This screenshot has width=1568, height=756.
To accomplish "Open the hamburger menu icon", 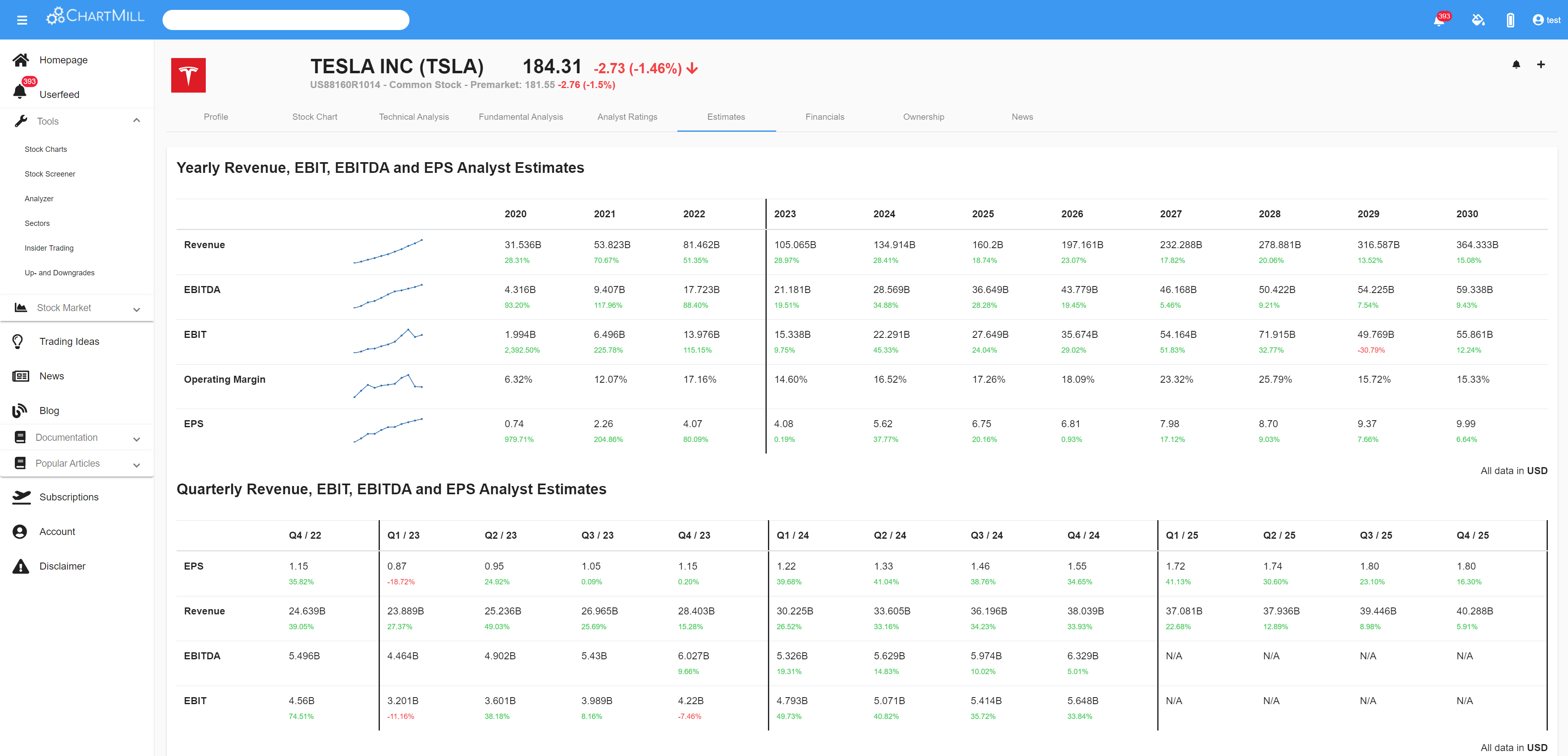I will tap(23, 20).
